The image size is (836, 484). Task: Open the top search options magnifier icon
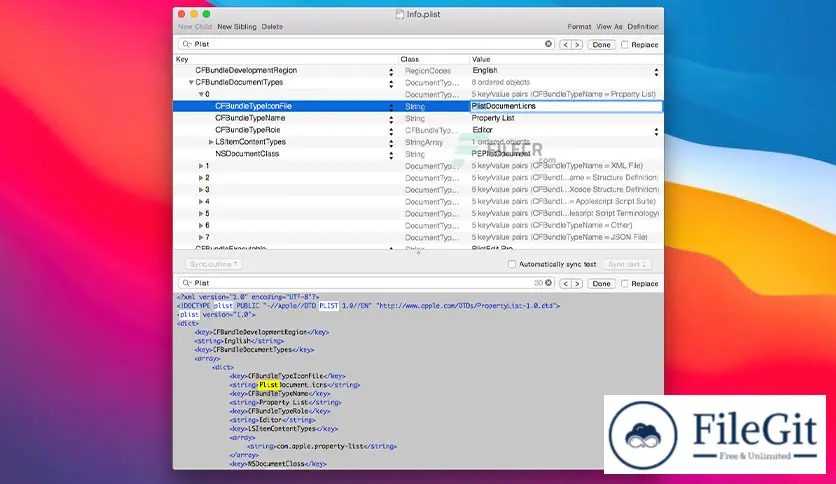[186, 44]
